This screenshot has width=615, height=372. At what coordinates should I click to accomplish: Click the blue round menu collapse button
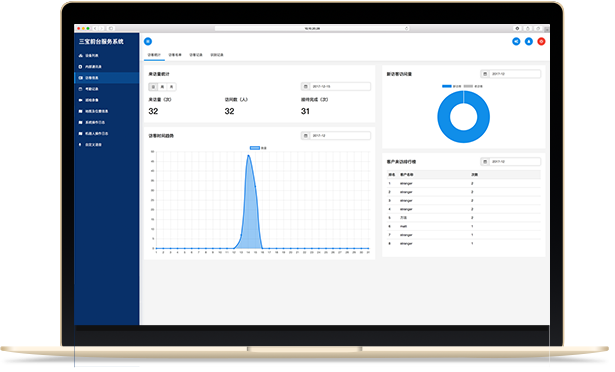coord(148,41)
